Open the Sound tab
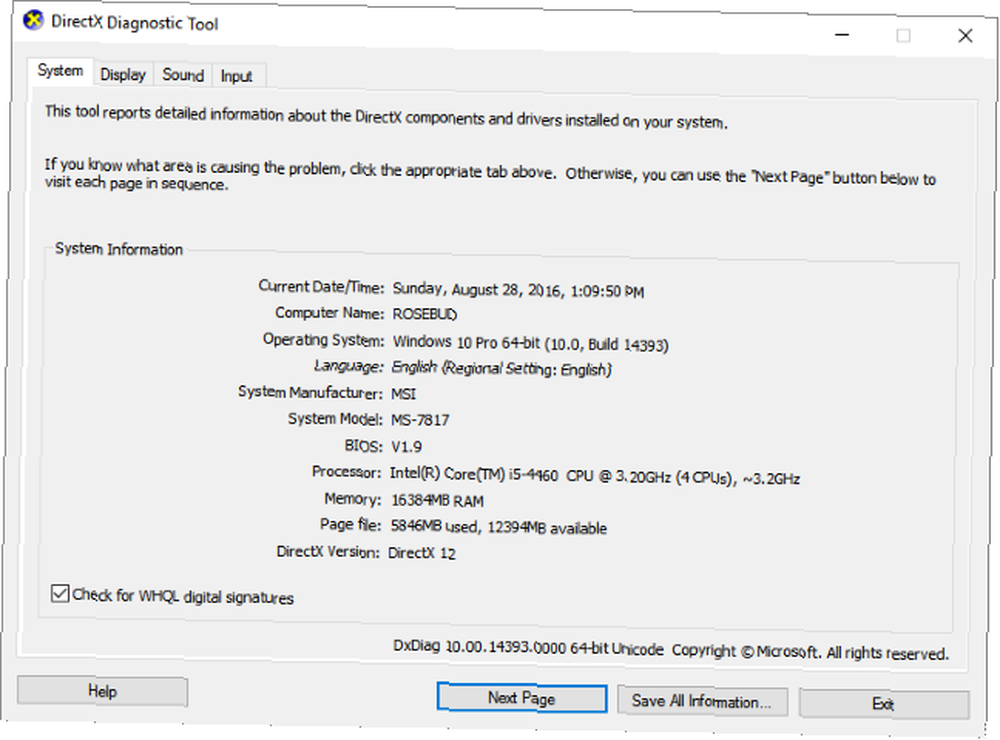The height and width of the screenshot is (740, 1000). pos(183,75)
